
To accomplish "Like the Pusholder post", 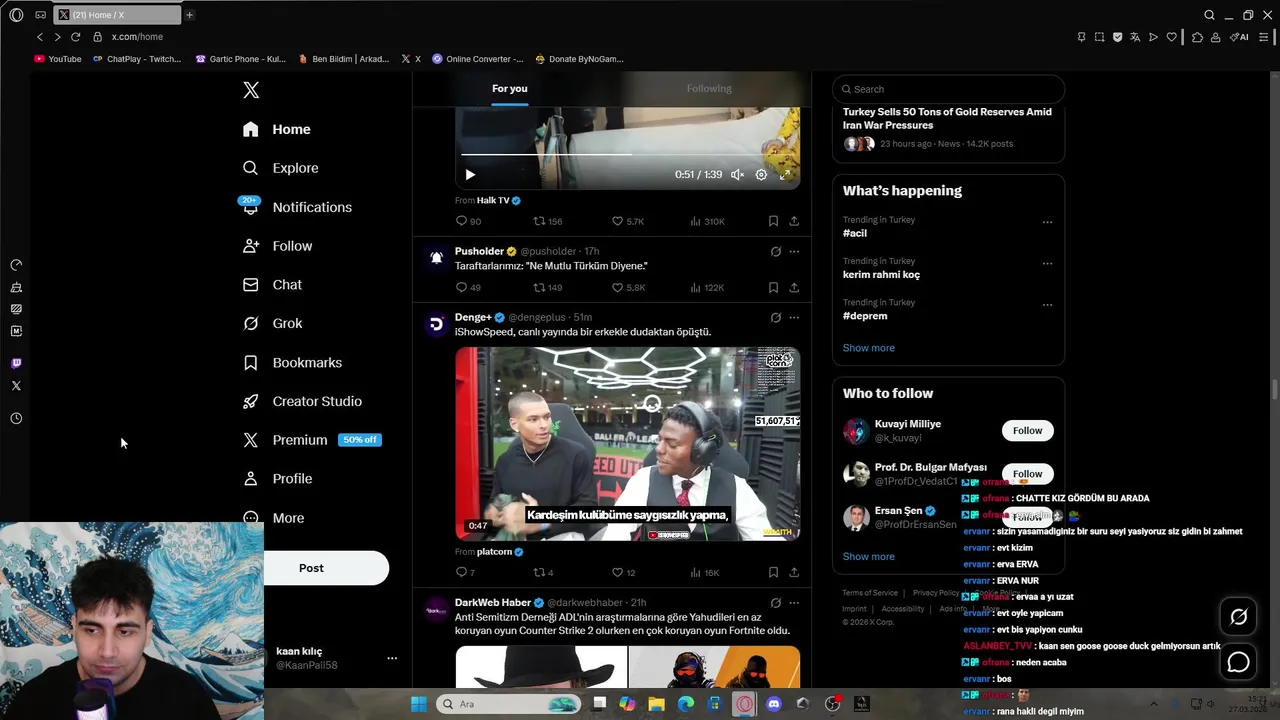I will coord(627,288).
